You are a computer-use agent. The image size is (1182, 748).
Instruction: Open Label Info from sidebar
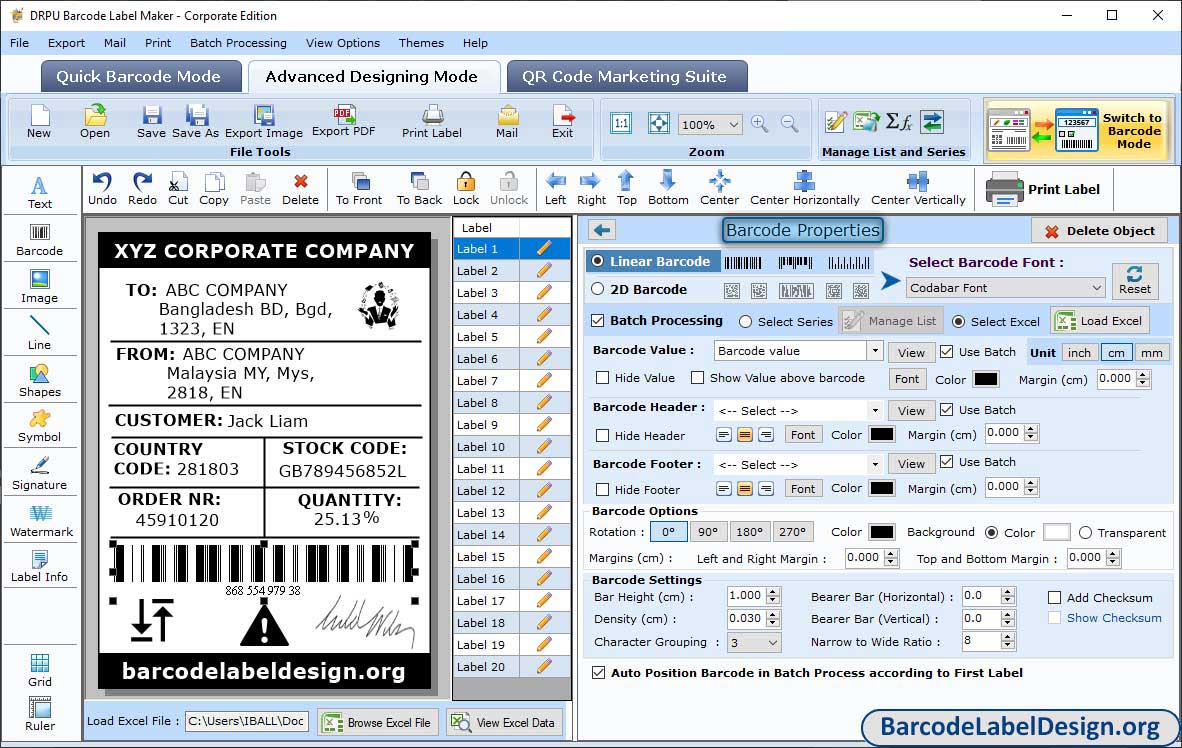(x=39, y=566)
